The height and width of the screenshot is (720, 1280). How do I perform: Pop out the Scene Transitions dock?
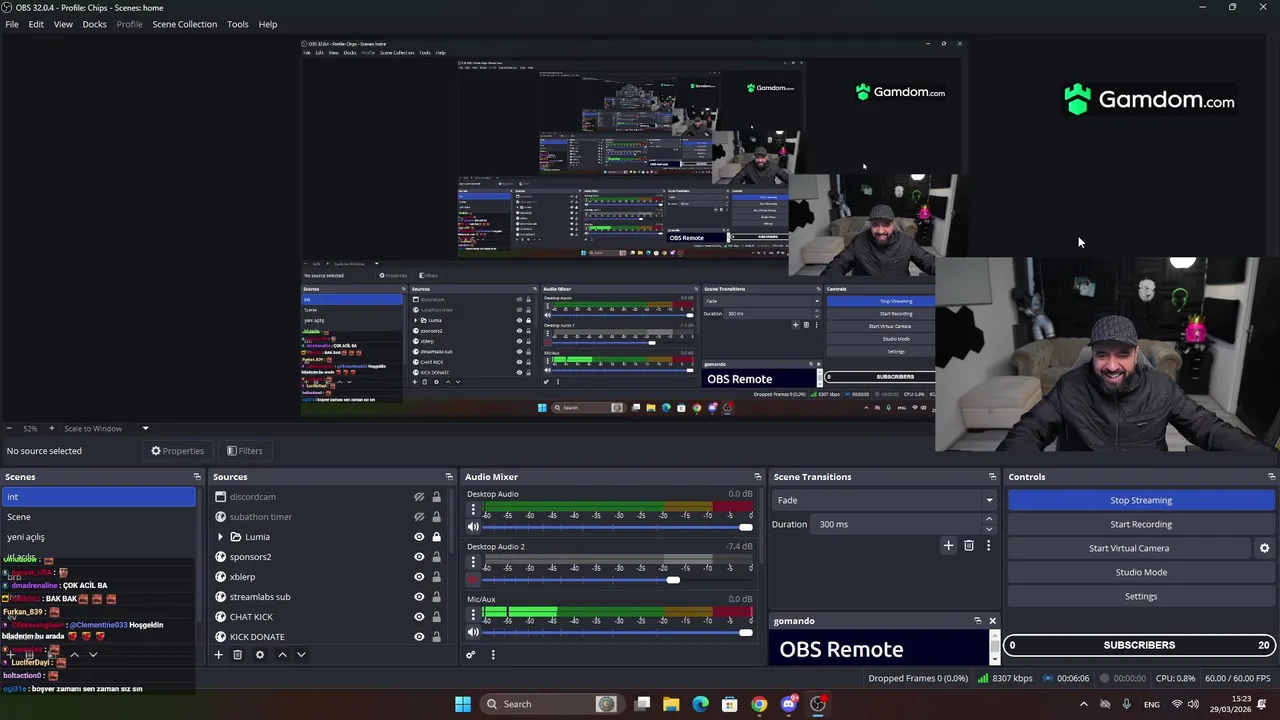coord(992,477)
